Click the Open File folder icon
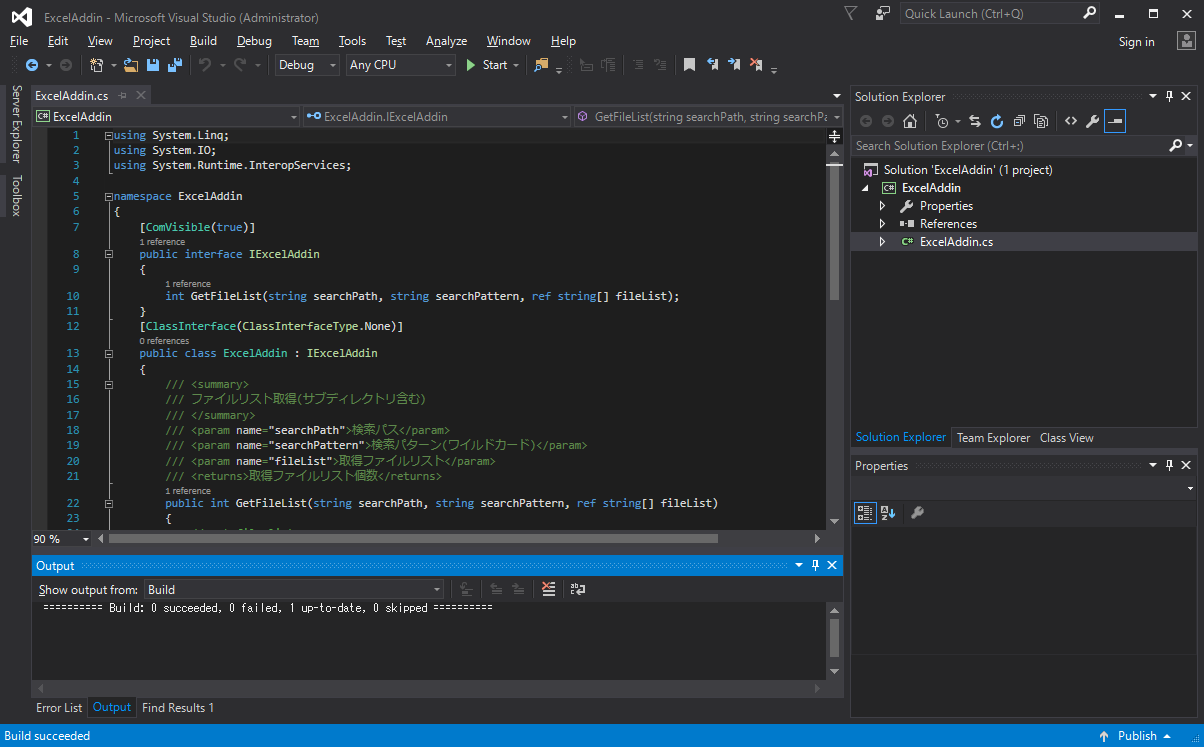1204x747 pixels. click(x=131, y=65)
